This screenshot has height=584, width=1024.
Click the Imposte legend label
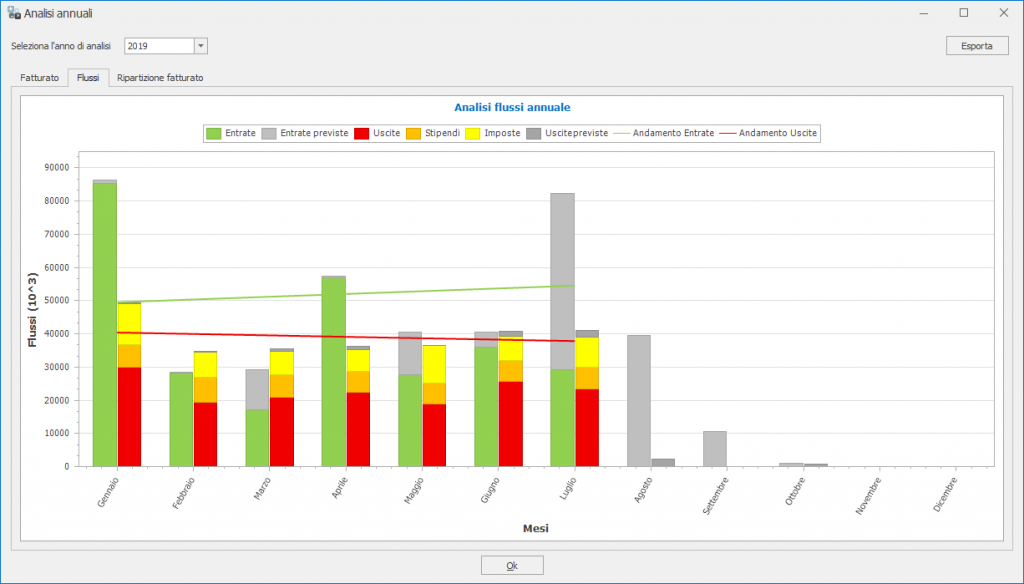(502, 133)
